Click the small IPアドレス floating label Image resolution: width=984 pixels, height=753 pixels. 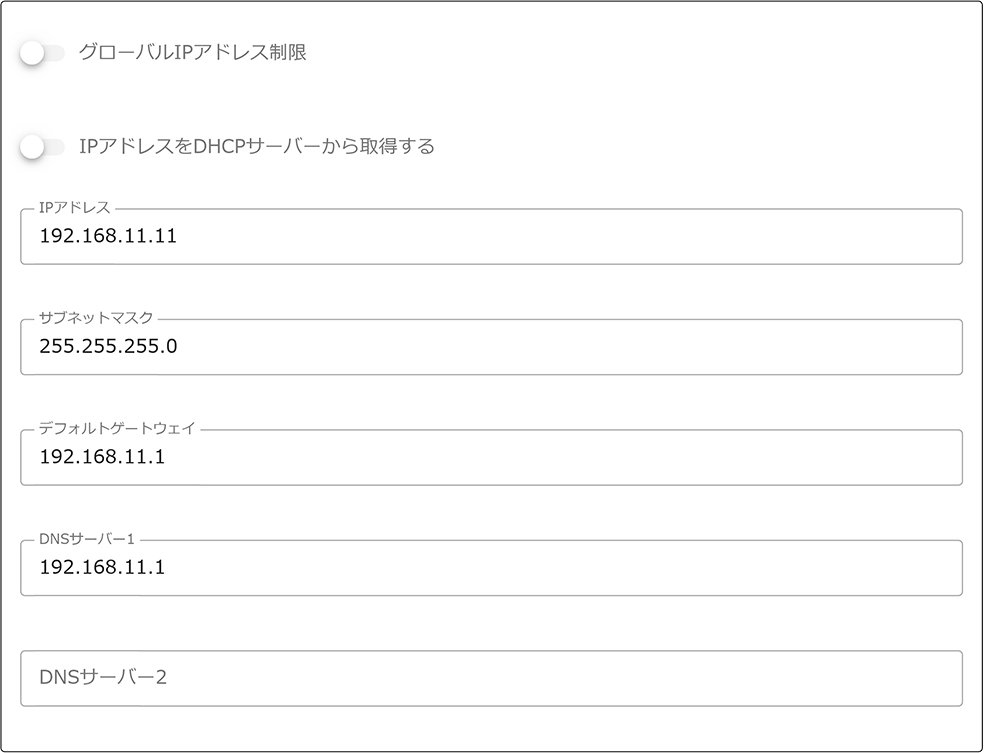(x=74, y=208)
